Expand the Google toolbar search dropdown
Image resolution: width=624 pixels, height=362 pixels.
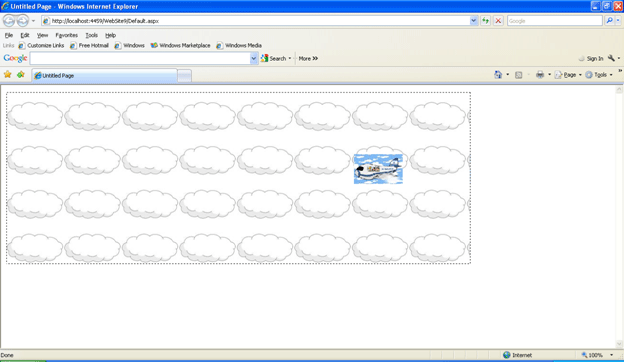pyautogui.click(x=254, y=58)
